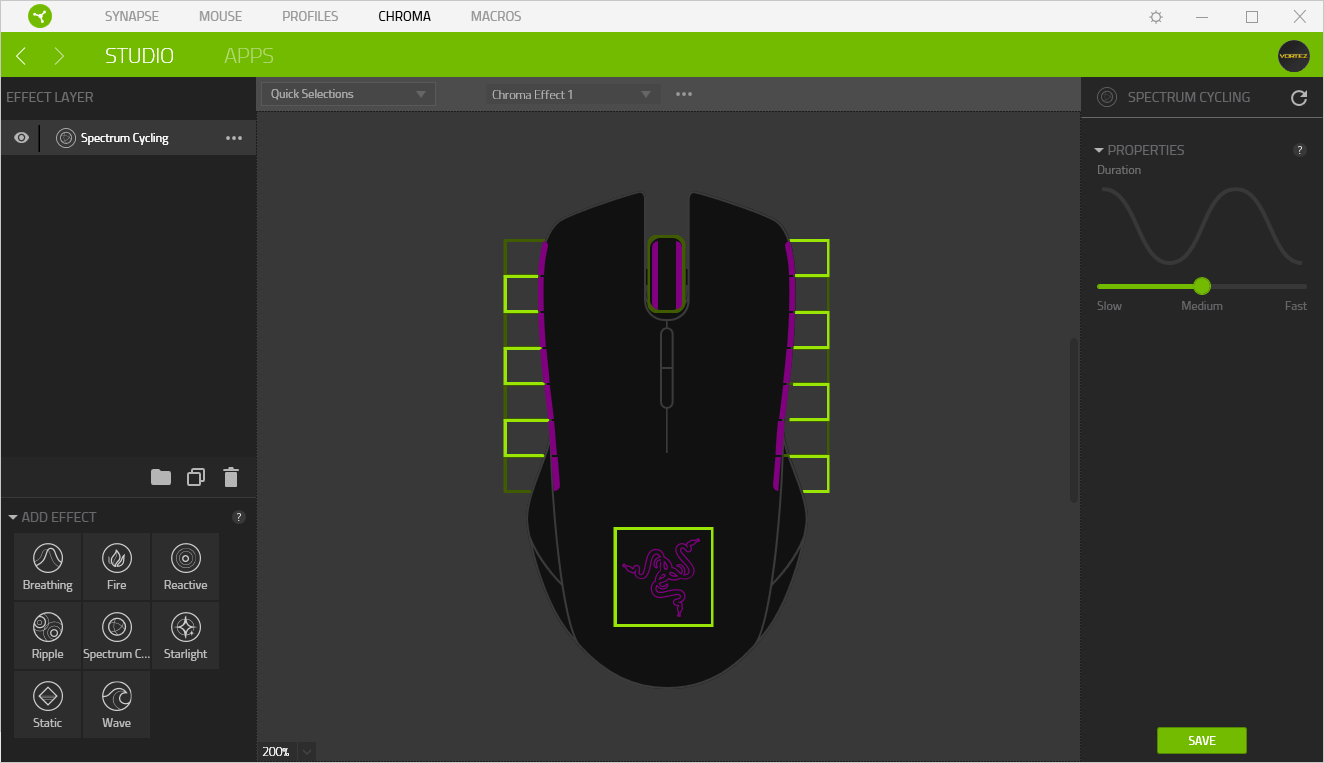
Task: Add the Starlight effect
Action: pos(186,635)
